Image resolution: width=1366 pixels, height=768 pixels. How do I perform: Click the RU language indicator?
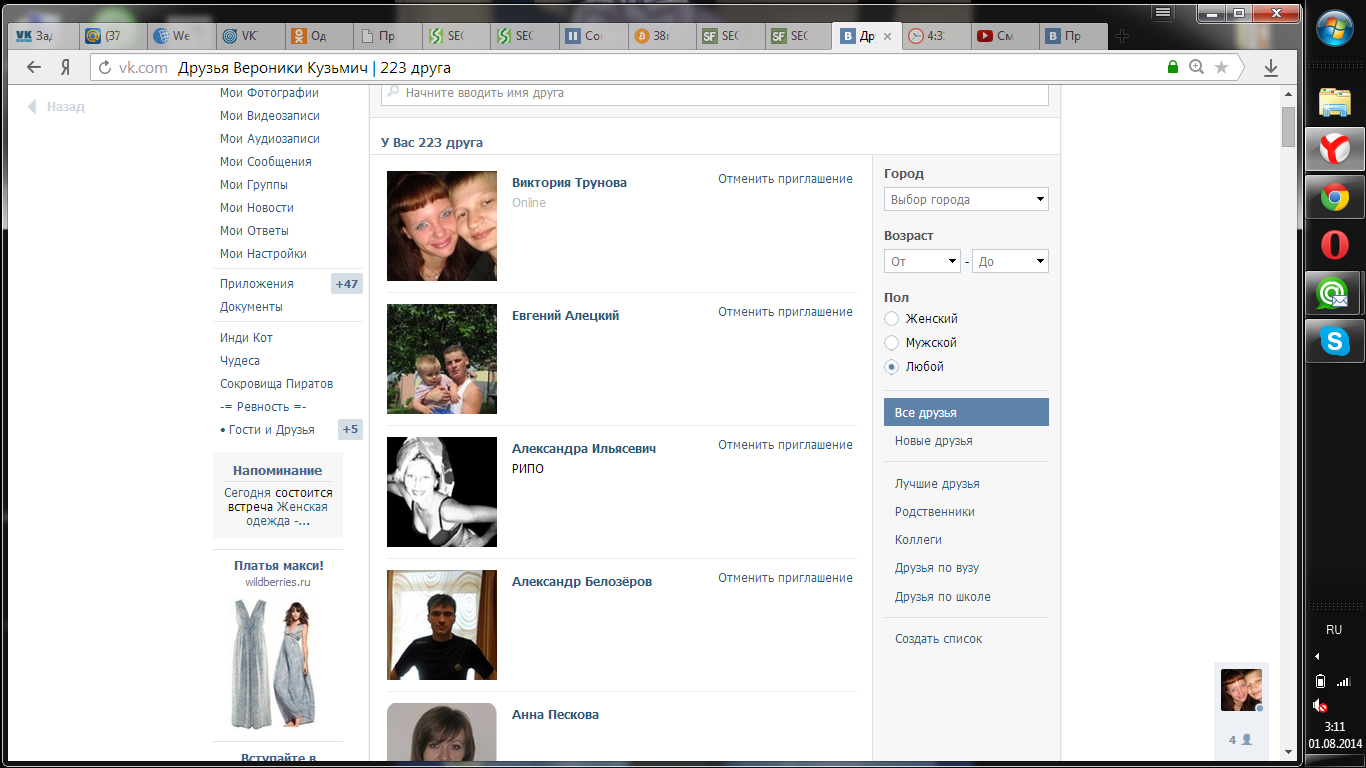tap(1334, 630)
